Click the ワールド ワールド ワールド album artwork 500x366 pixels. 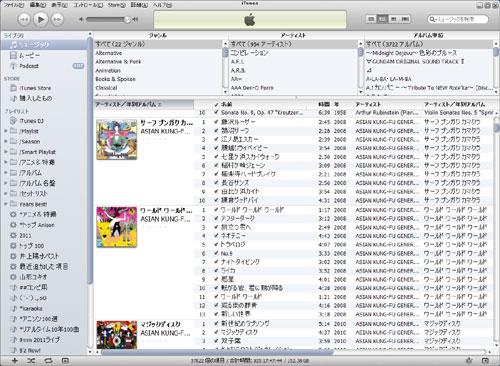coord(117,227)
